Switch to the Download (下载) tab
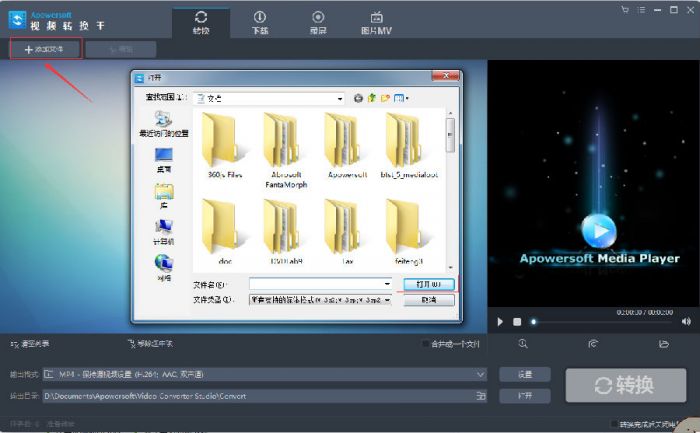Image resolution: width=700 pixels, height=433 pixels. (260, 23)
